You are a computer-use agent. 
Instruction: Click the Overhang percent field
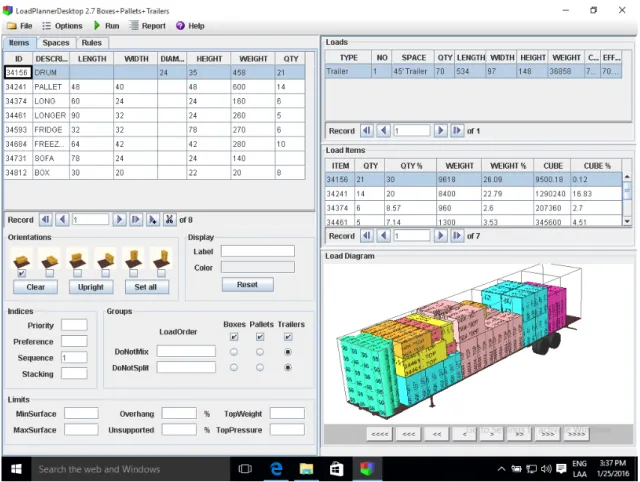179,413
